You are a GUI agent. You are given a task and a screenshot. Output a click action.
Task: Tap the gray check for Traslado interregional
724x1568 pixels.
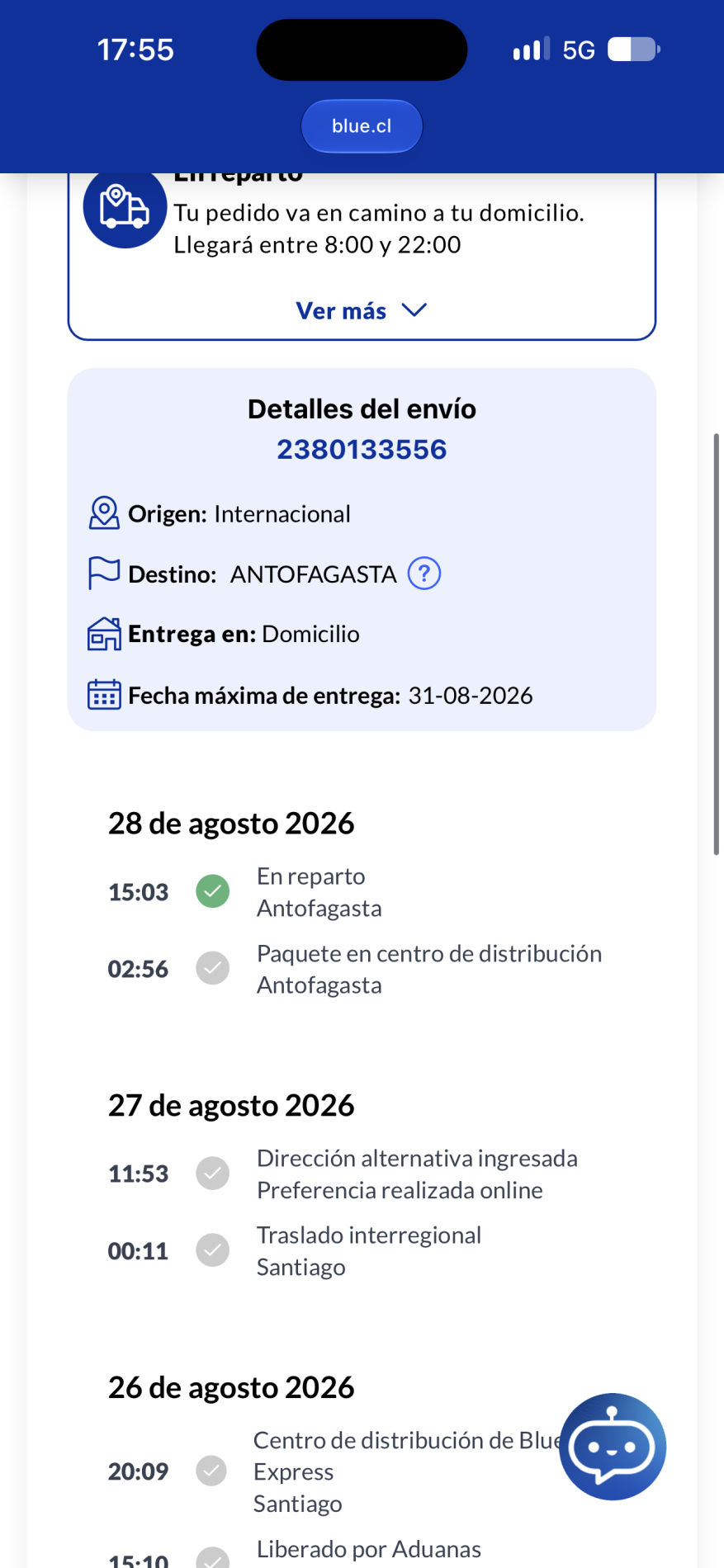tap(212, 1250)
